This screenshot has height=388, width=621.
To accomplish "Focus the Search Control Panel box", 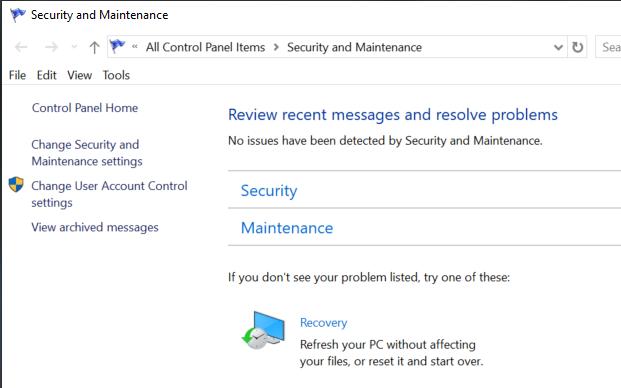I will click(x=608, y=47).
